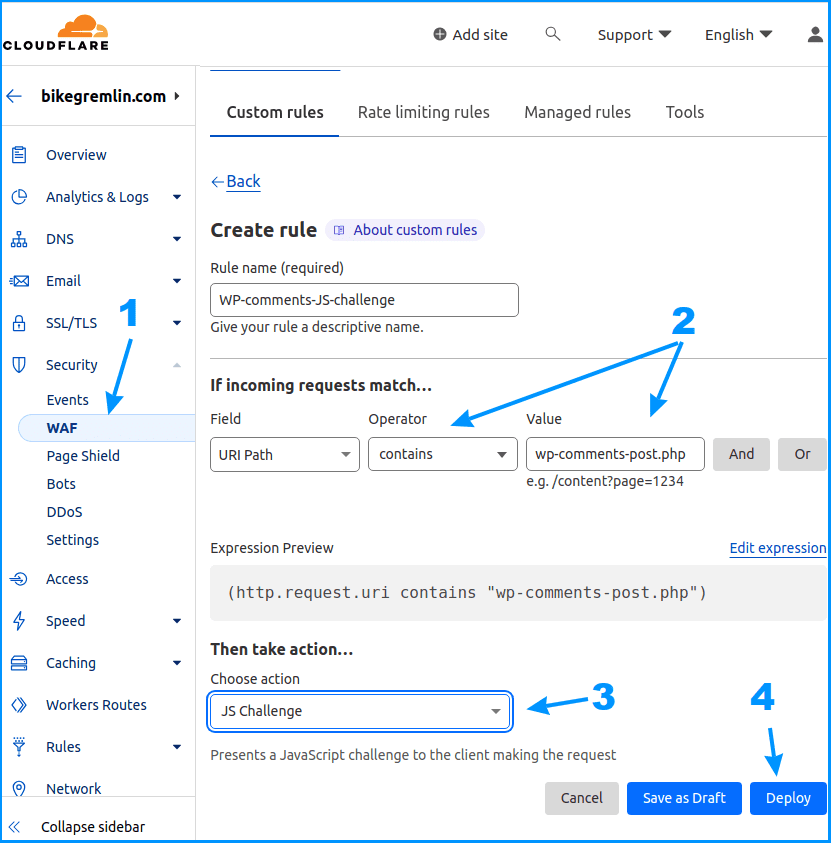The image size is (831, 843).
Task: Click the Add site plus icon
Action: [440, 34]
